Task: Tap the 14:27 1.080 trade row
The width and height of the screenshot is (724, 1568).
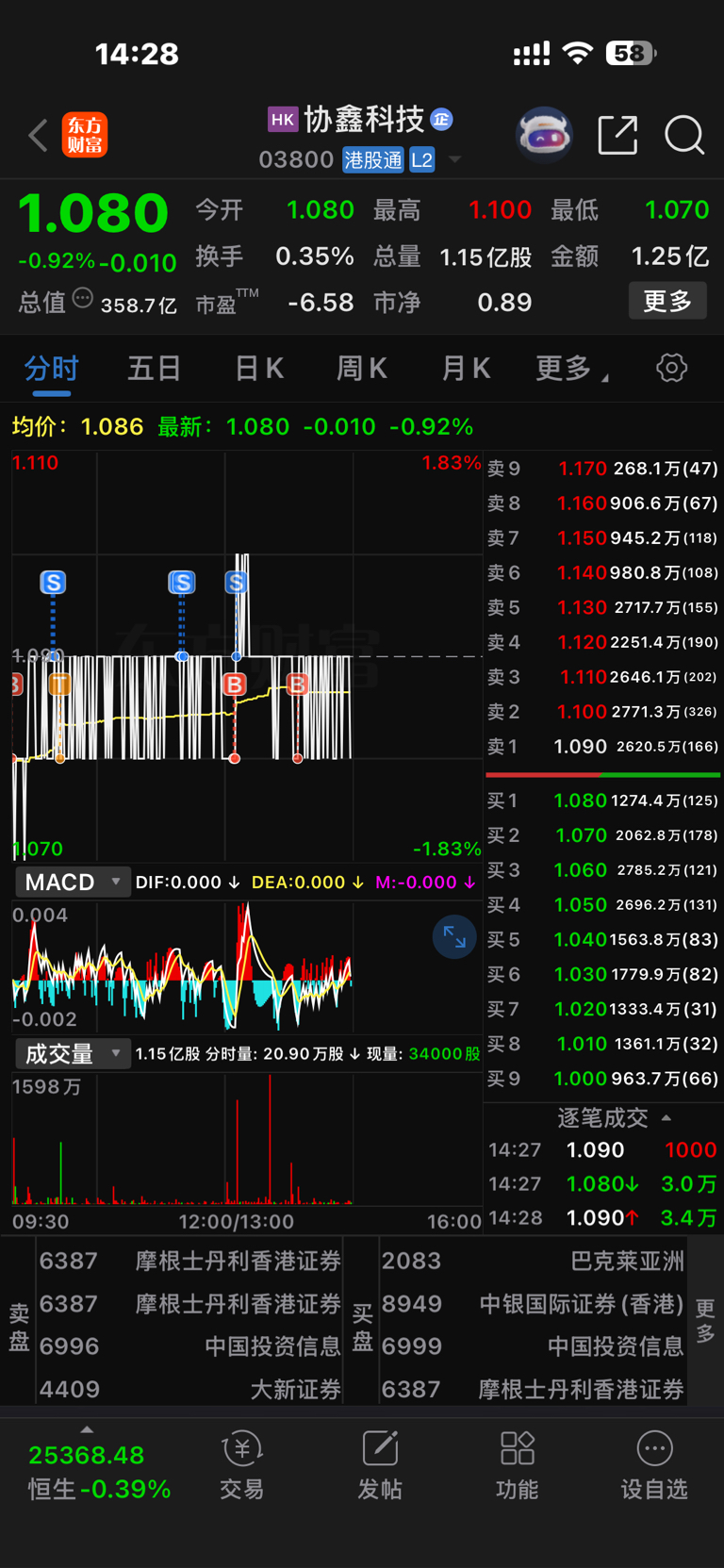Action: 602,1183
